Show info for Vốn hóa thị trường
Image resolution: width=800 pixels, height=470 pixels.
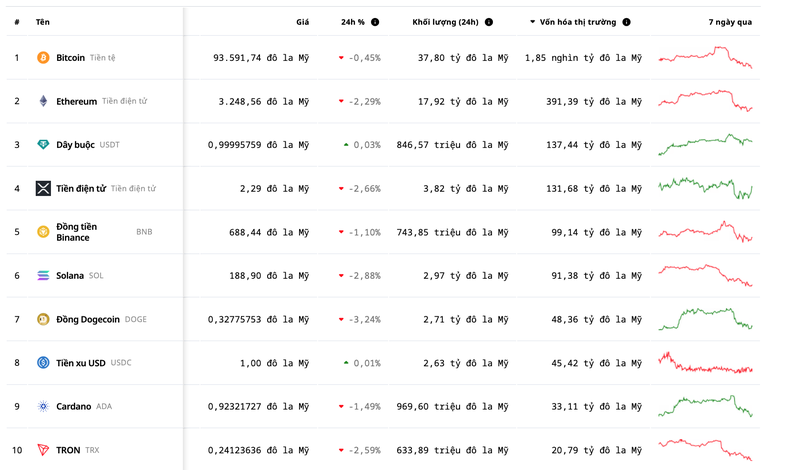pyautogui.click(x=626, y=21)
